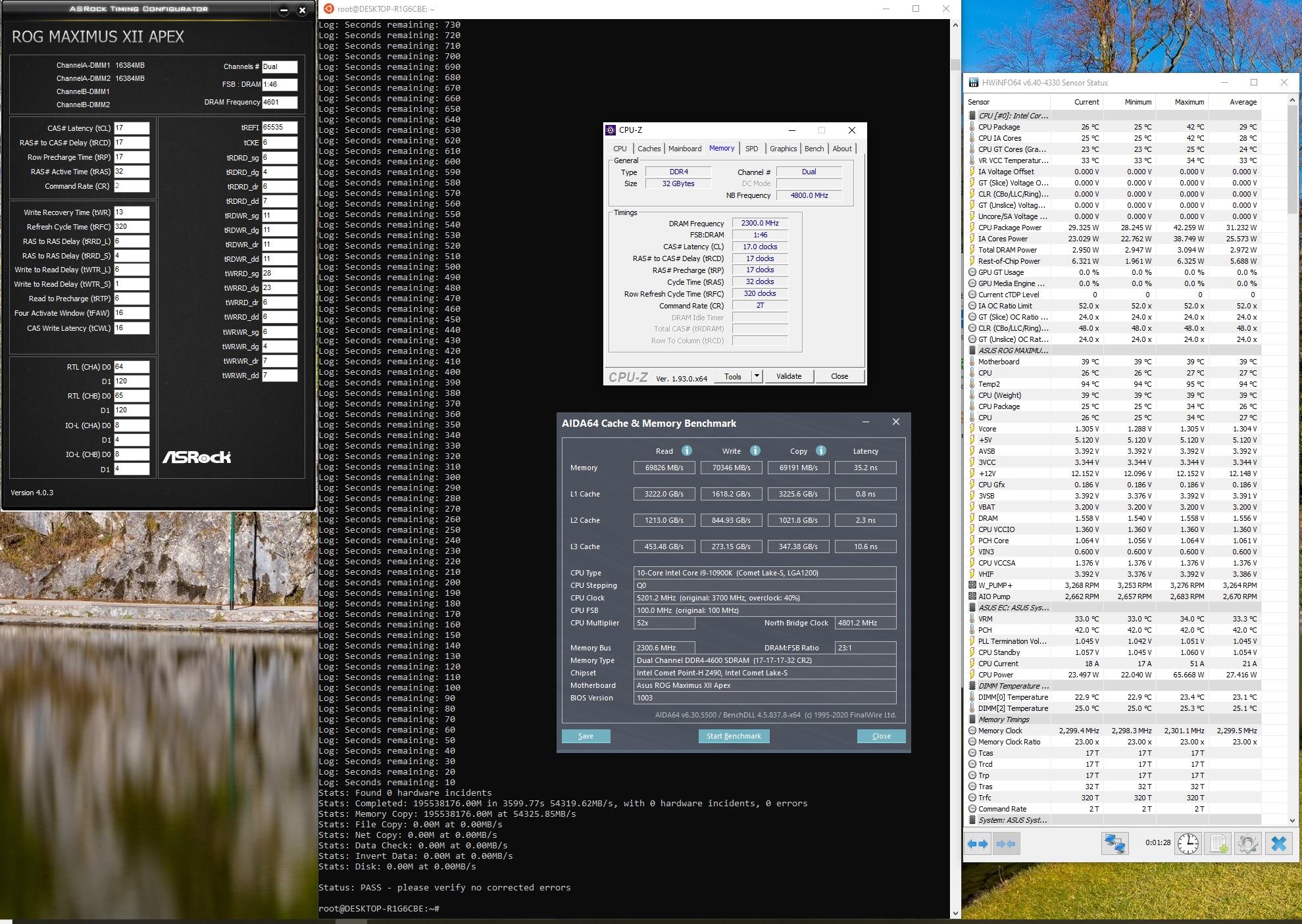Open the CPU-Z Tools dropdown arrow
The image size is (1302, 924).
pyautogui.click(x=757, y=376)
